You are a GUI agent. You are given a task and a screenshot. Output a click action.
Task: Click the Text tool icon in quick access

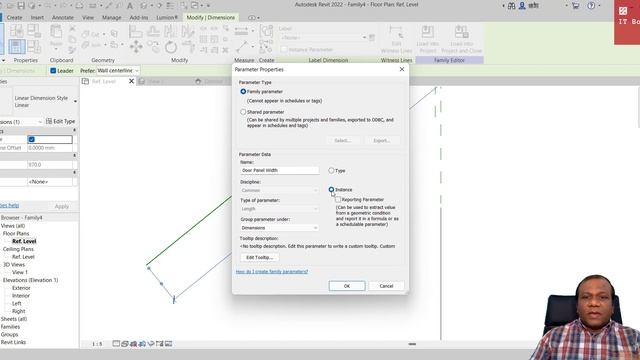pos(130,6)
